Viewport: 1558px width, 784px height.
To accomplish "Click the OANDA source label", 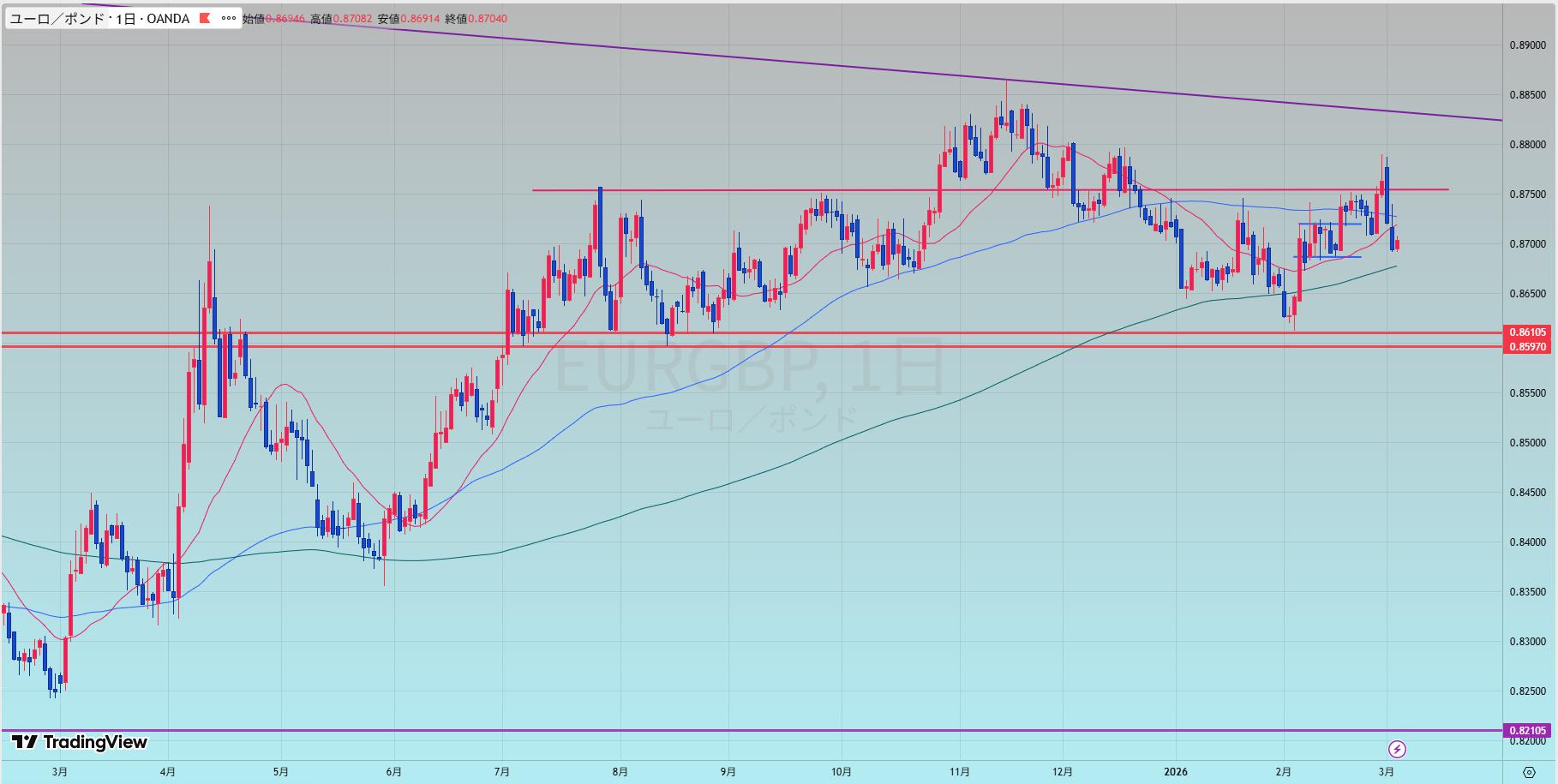I will pos(168,18).
